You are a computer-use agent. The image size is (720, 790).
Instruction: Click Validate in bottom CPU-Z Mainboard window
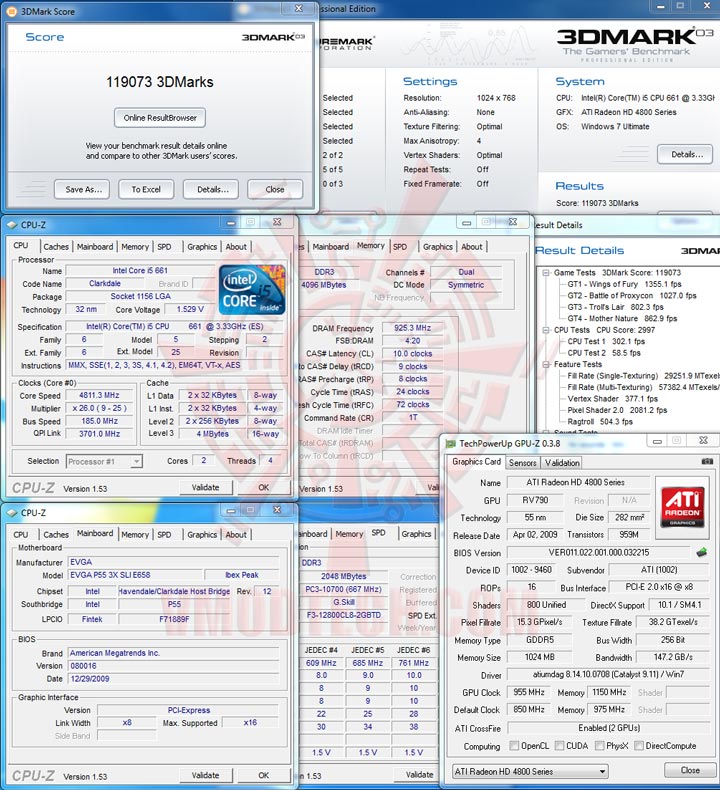(206, 775)
